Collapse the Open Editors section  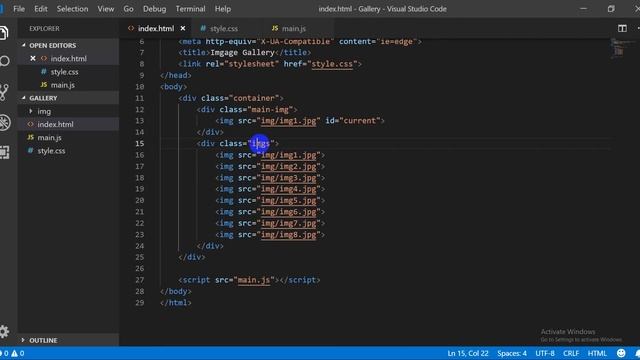coord(24,45)
